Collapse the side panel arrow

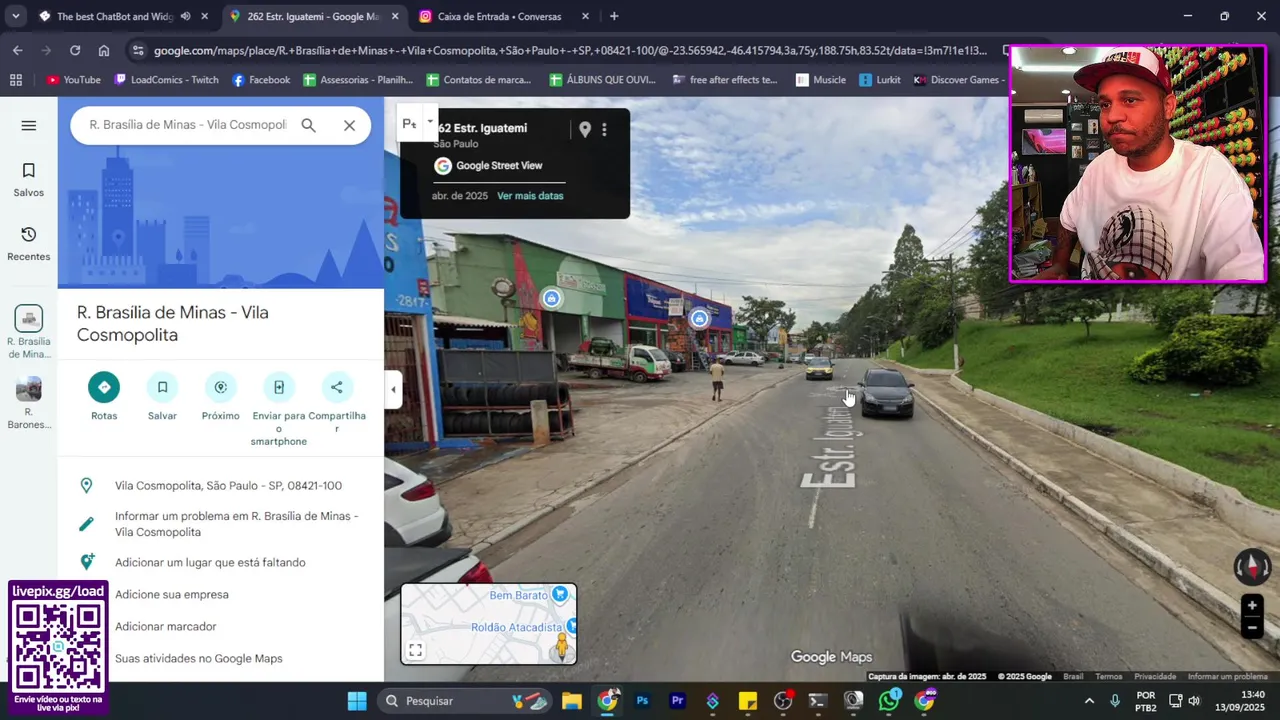[x=393, y=390]
